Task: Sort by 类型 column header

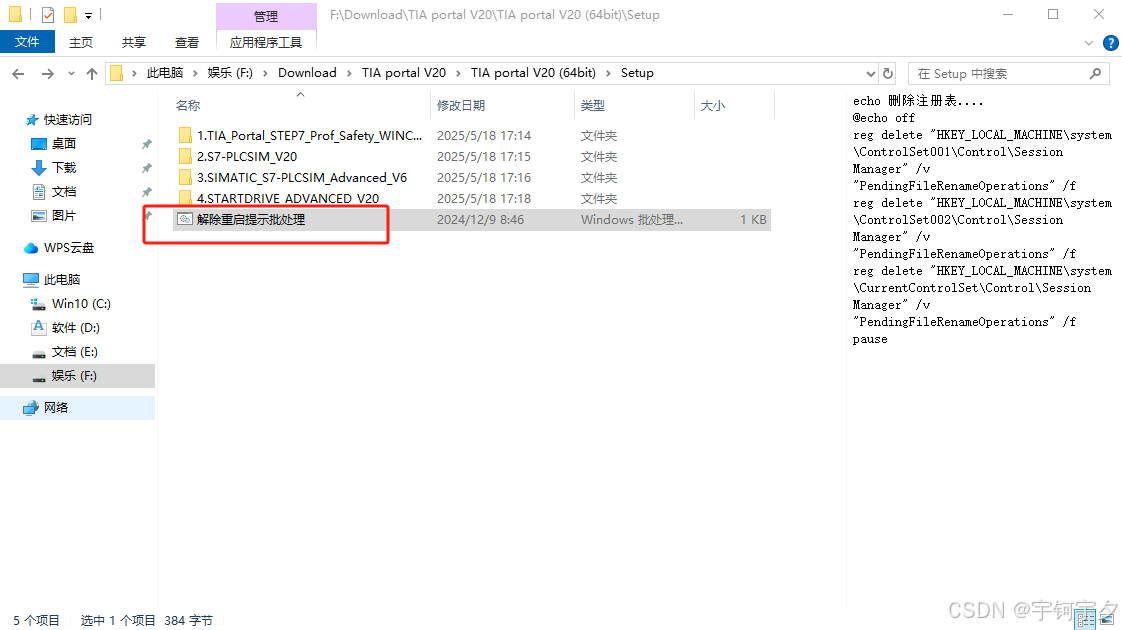Action: click(x=592, y=105)
